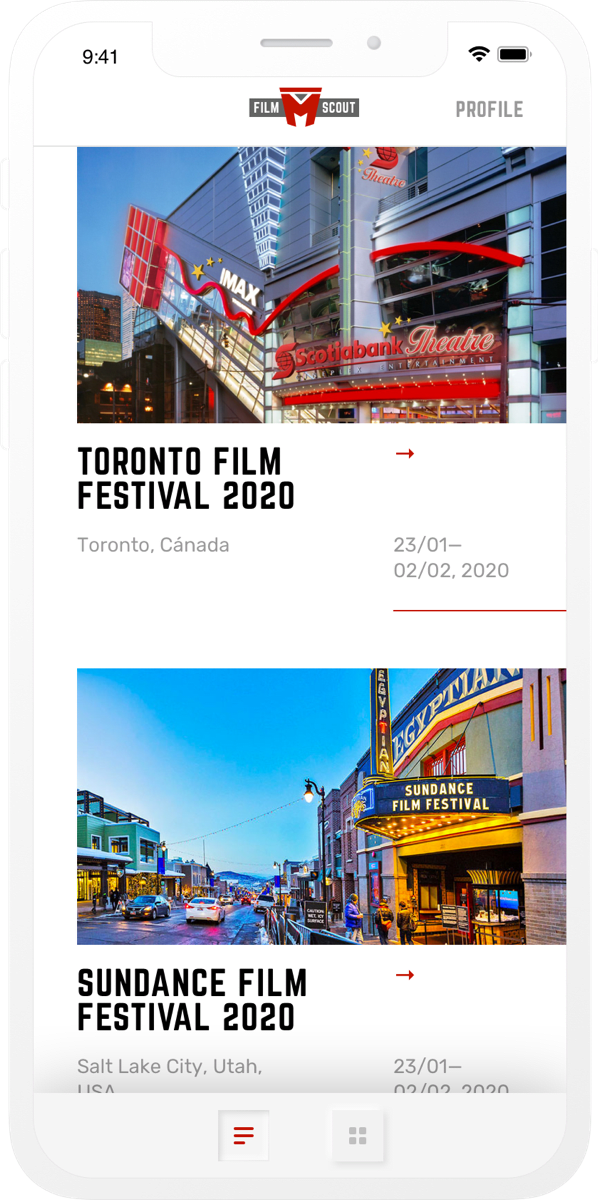The height and width of the screenshot is (1200, 598).
Task: Tap the Sundance Egyptian theatre photo
Action: [321, 806]
